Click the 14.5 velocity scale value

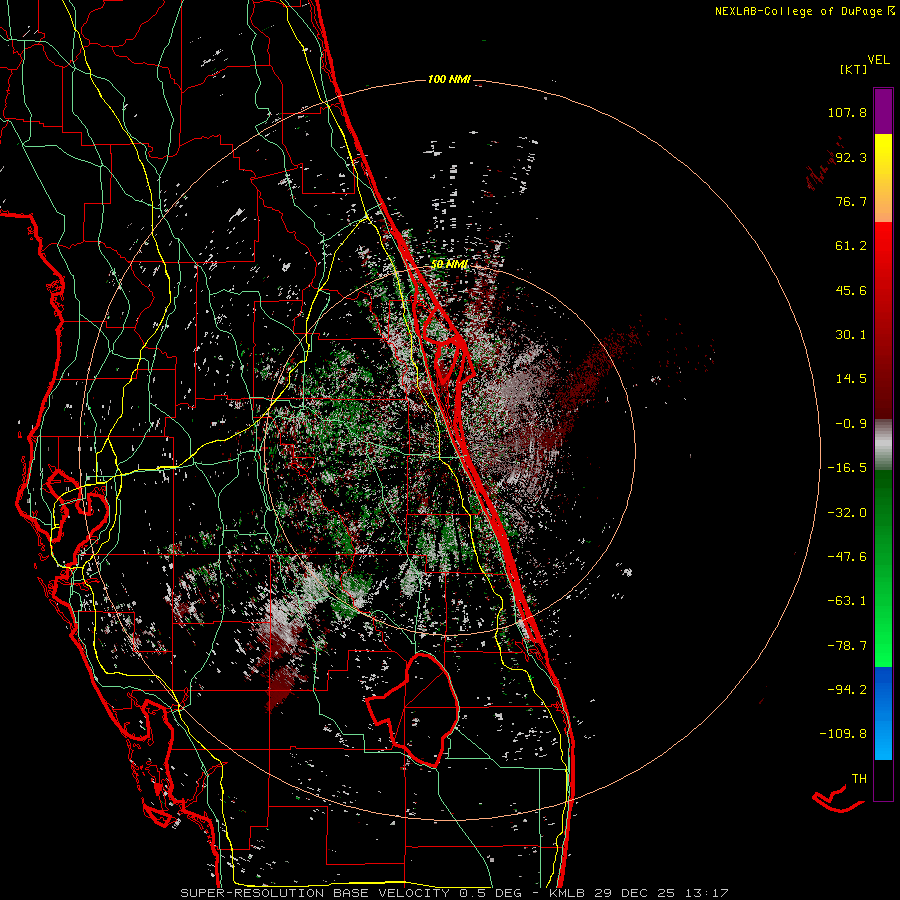coord(851,379)
